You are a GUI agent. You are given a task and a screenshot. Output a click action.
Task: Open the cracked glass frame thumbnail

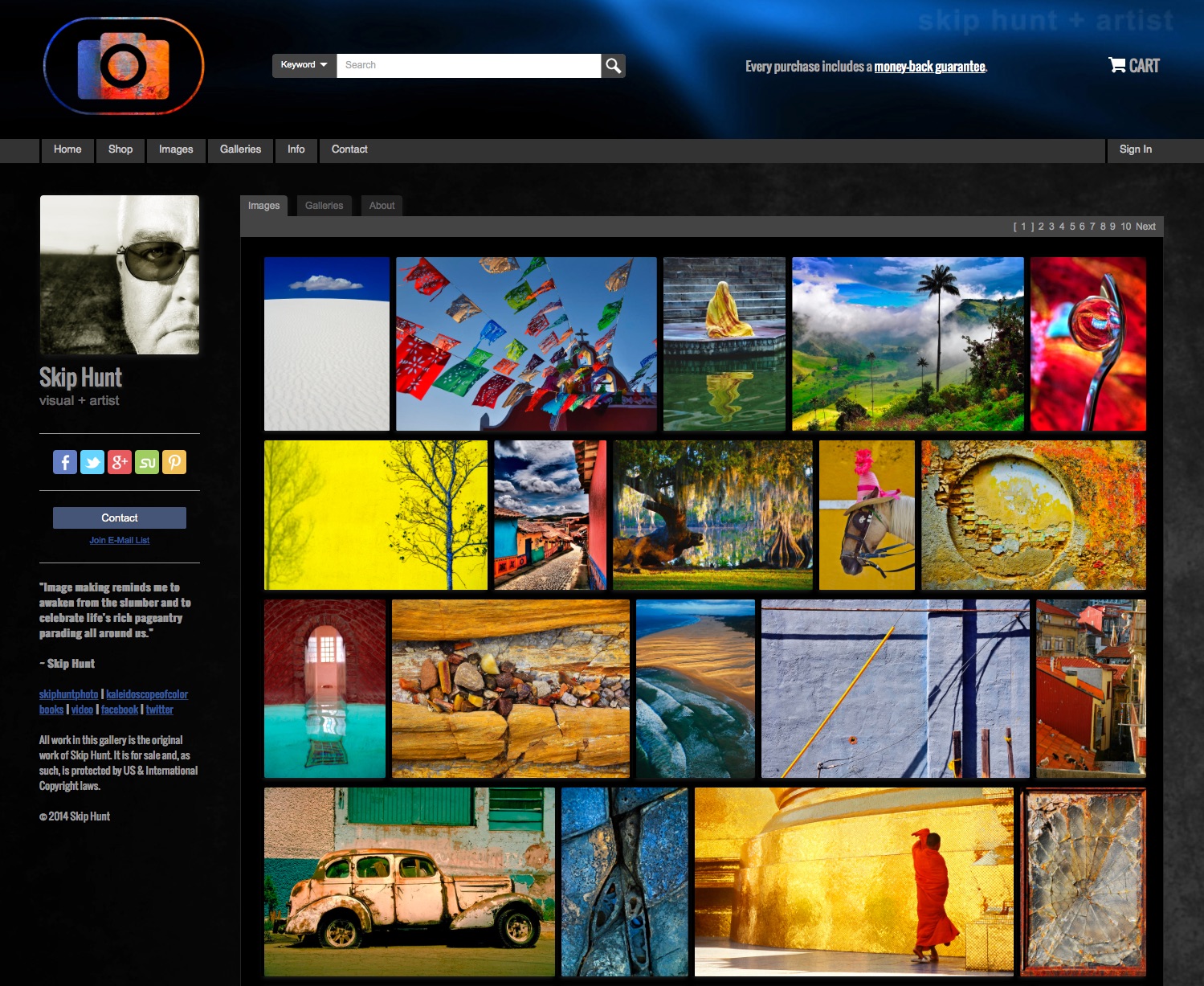point(1084,882)
